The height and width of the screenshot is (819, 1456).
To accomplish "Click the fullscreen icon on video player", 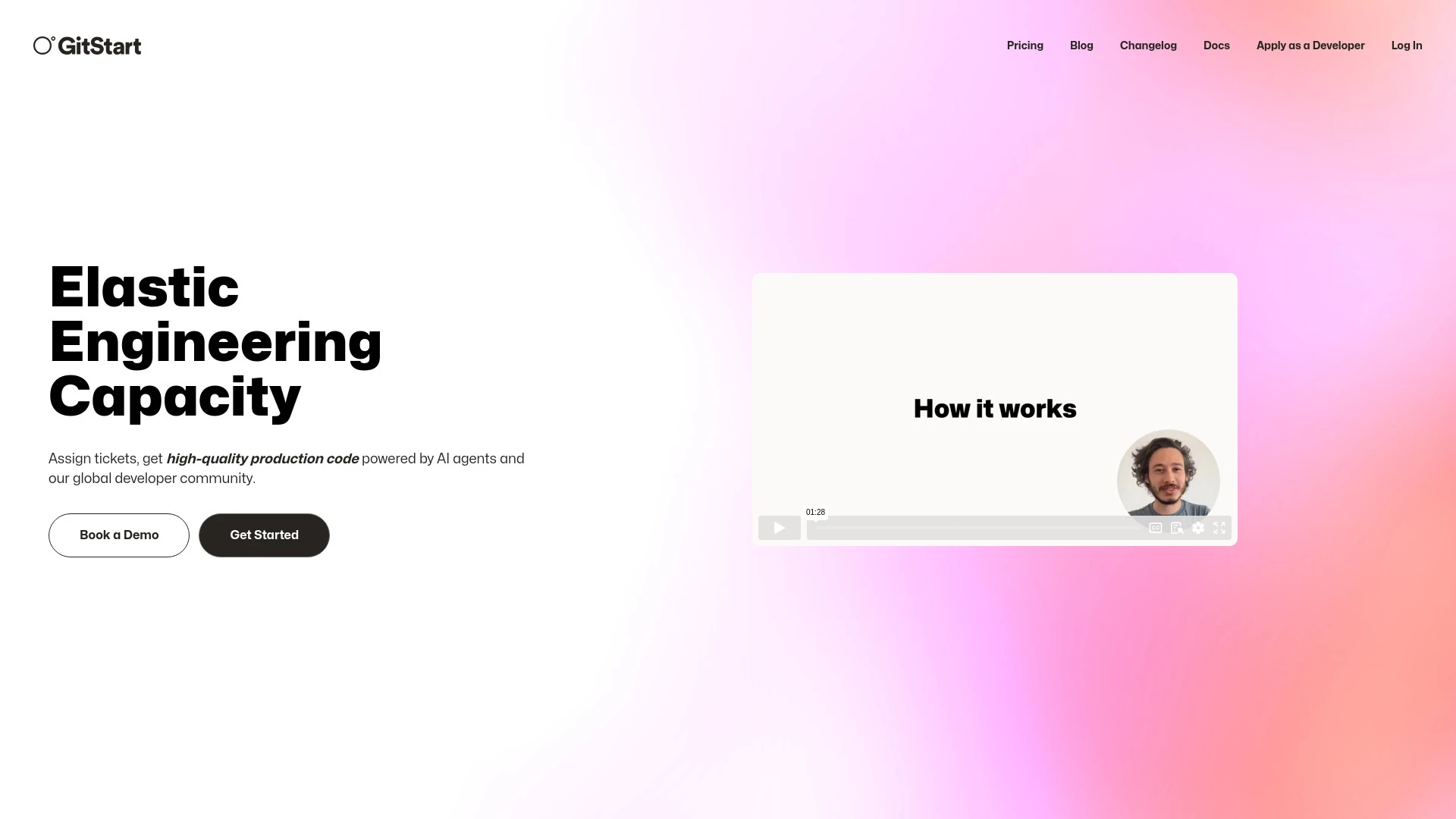I will pos(1220,527).
